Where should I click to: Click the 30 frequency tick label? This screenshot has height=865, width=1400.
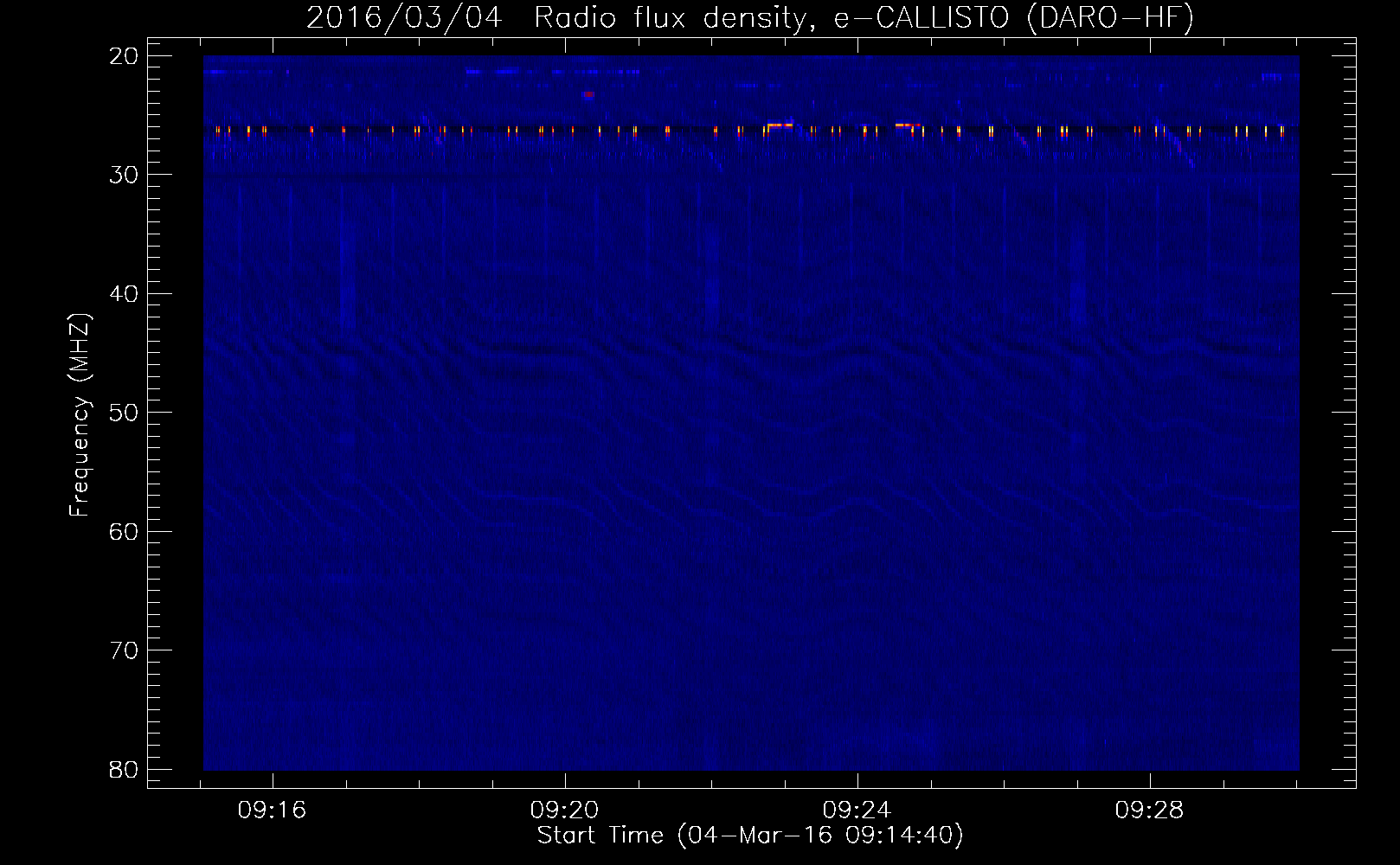[x=125, y=175]
